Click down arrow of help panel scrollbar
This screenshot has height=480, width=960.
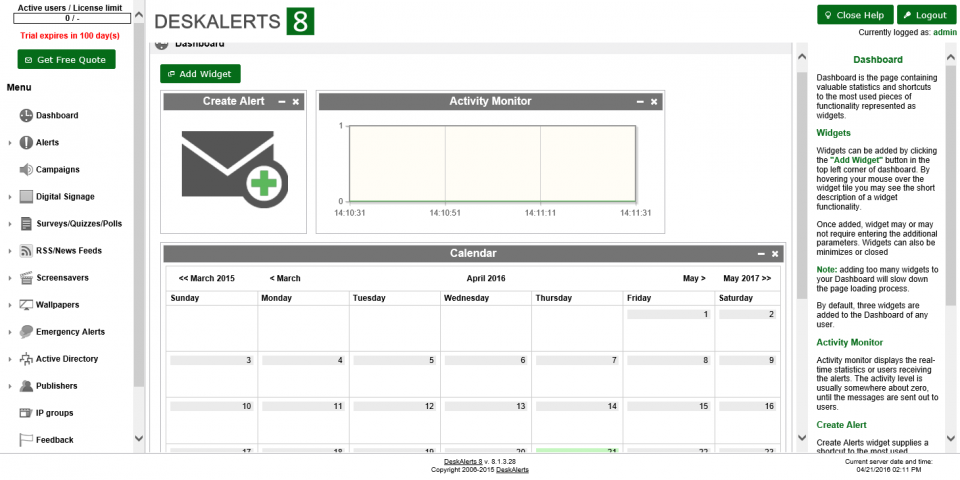pos(951,437)
